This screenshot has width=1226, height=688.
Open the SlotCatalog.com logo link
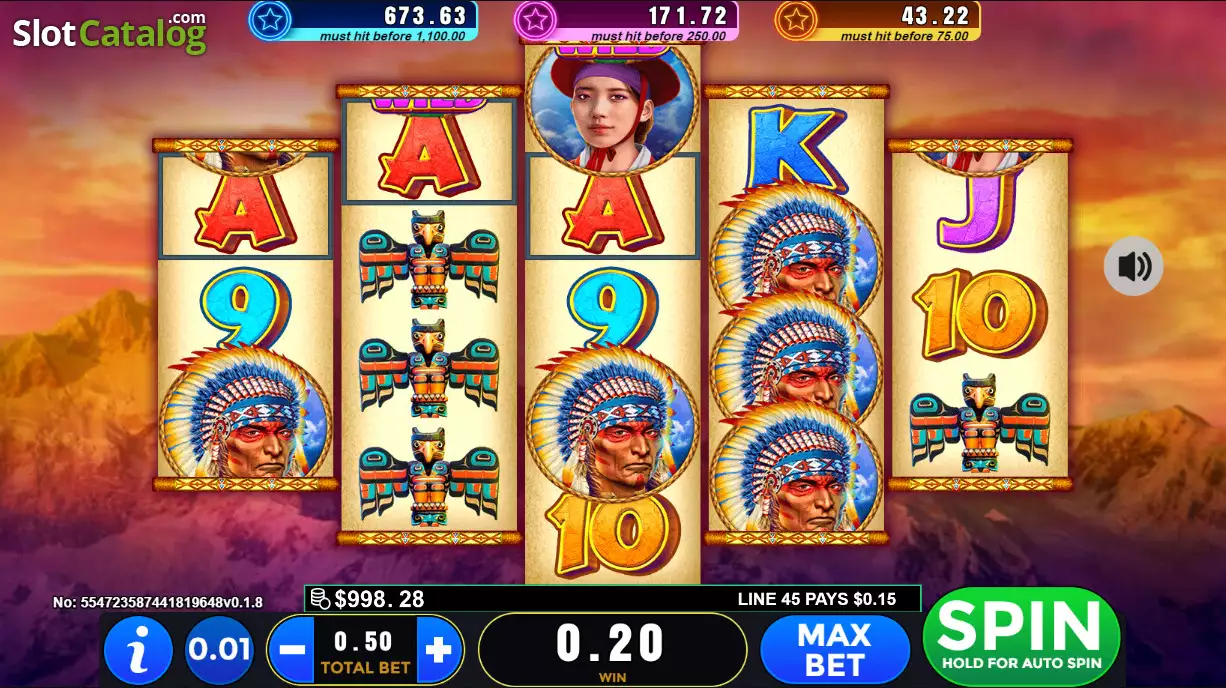[x=109, y=32]
